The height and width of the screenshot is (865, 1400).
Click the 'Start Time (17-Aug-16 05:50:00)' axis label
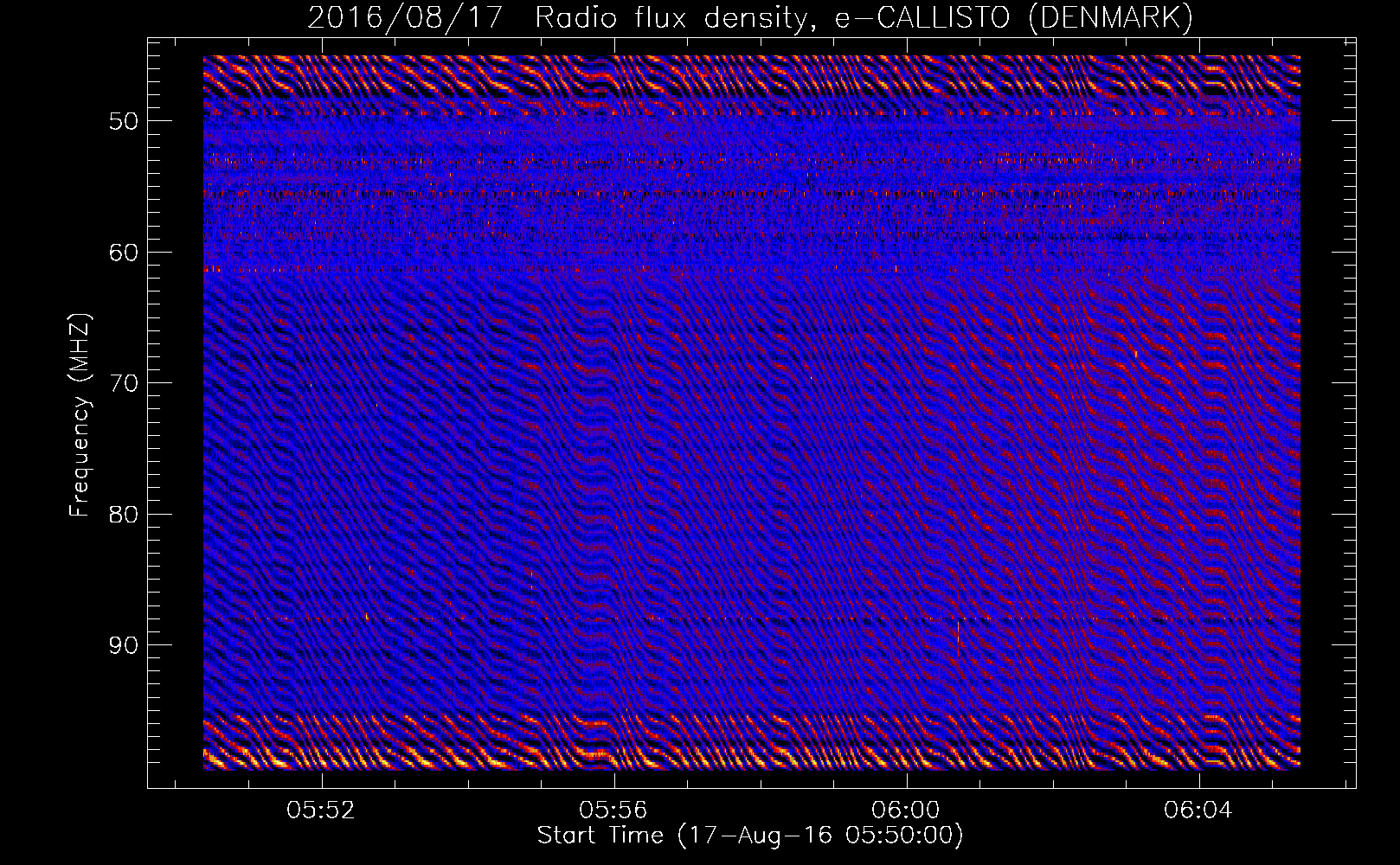[750, 836]
